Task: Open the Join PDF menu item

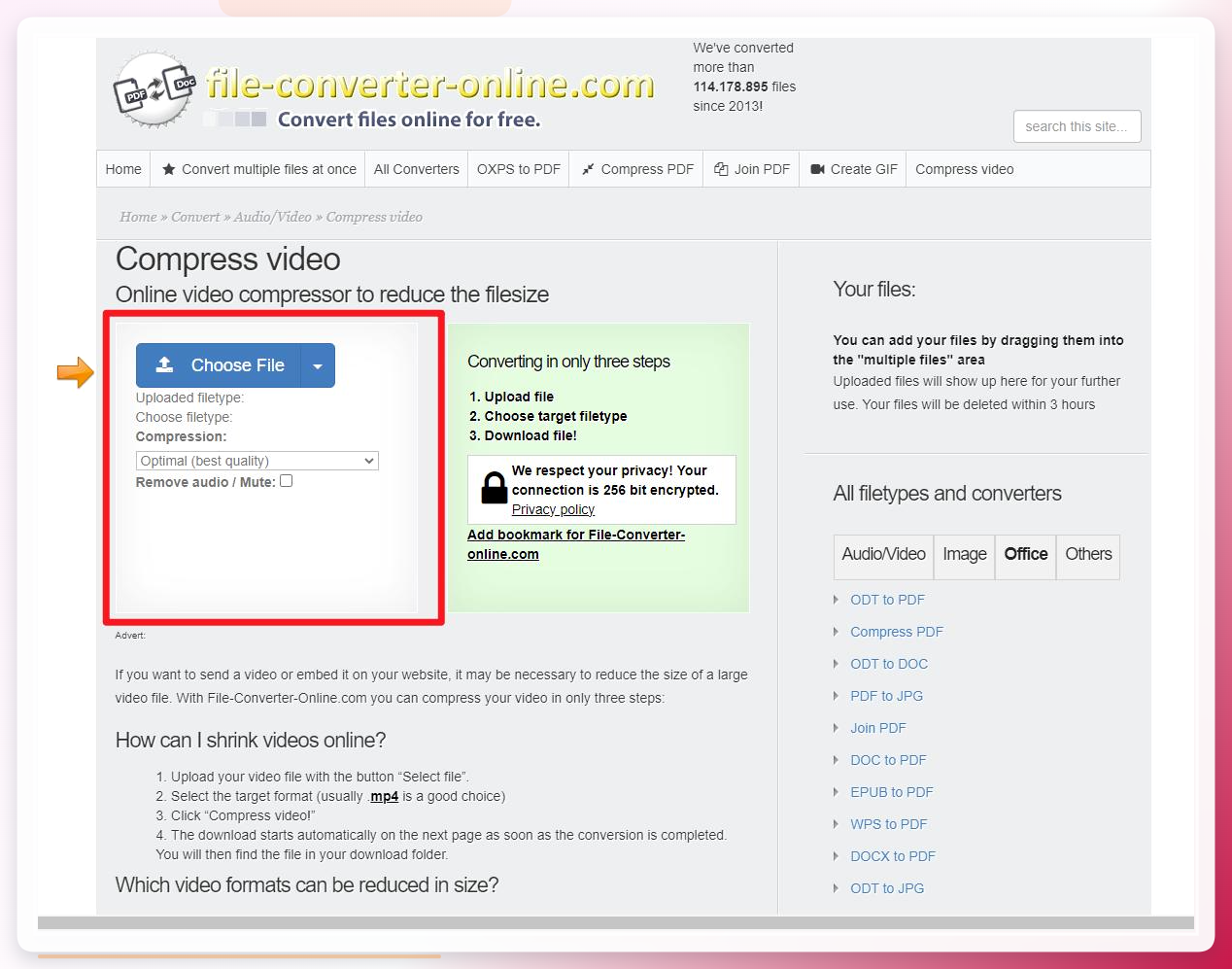Action: pyautogui.click(x=752, y=169)
